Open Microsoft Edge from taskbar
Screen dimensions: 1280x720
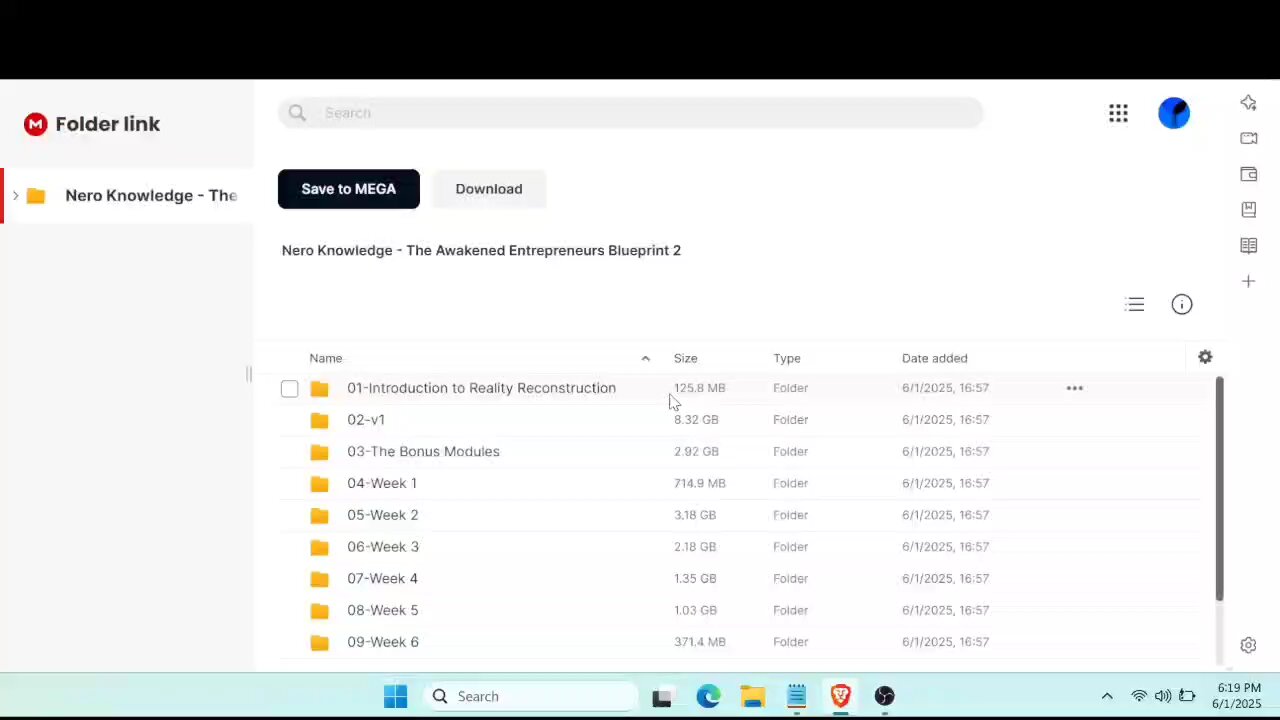[708, 696]
